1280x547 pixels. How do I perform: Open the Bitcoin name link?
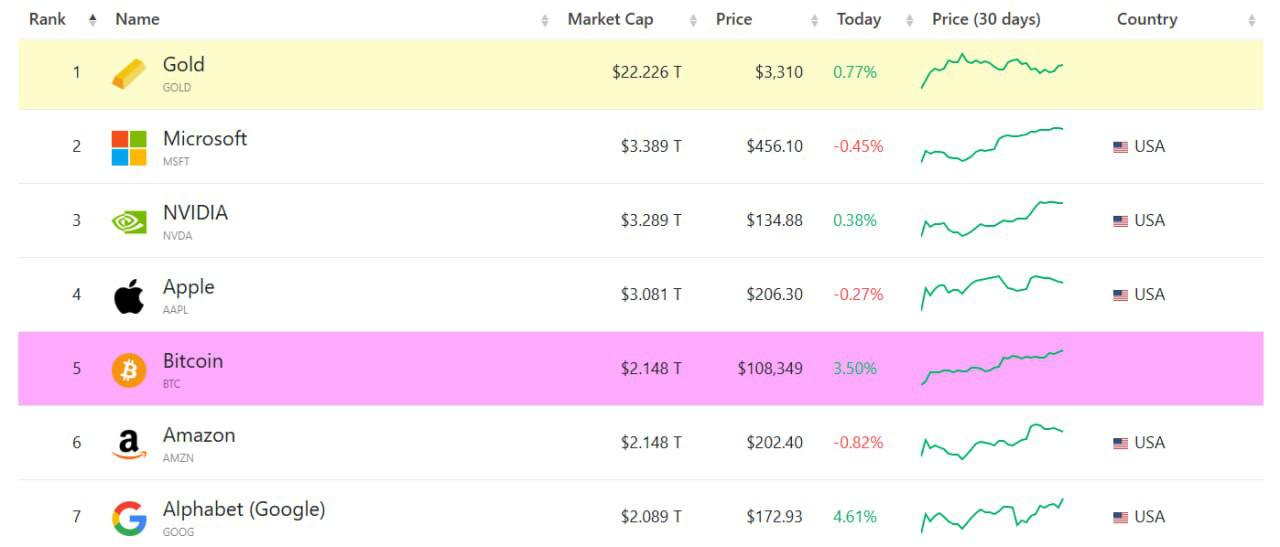coord(193,361)
